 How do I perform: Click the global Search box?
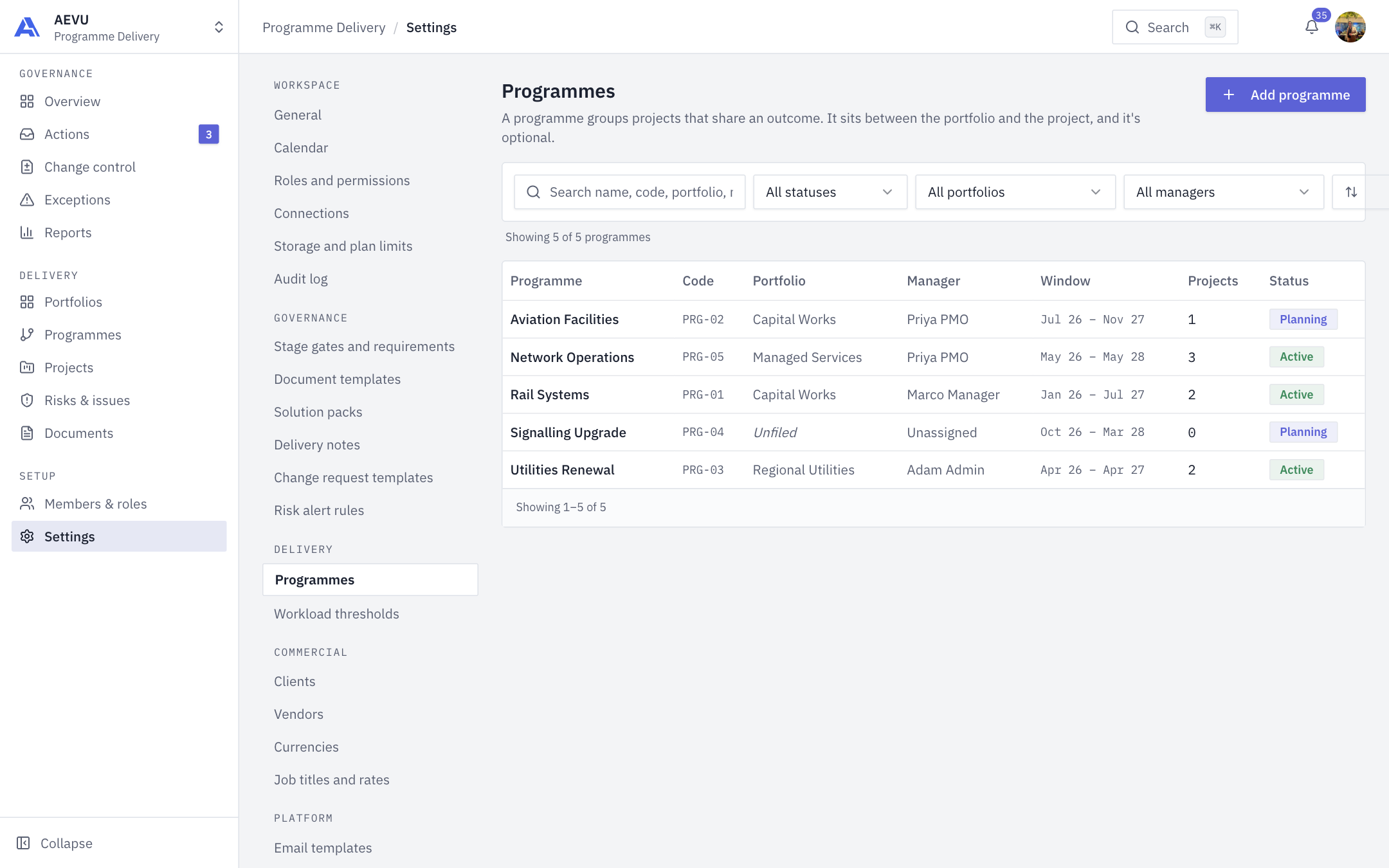(x=1174, y=27)
